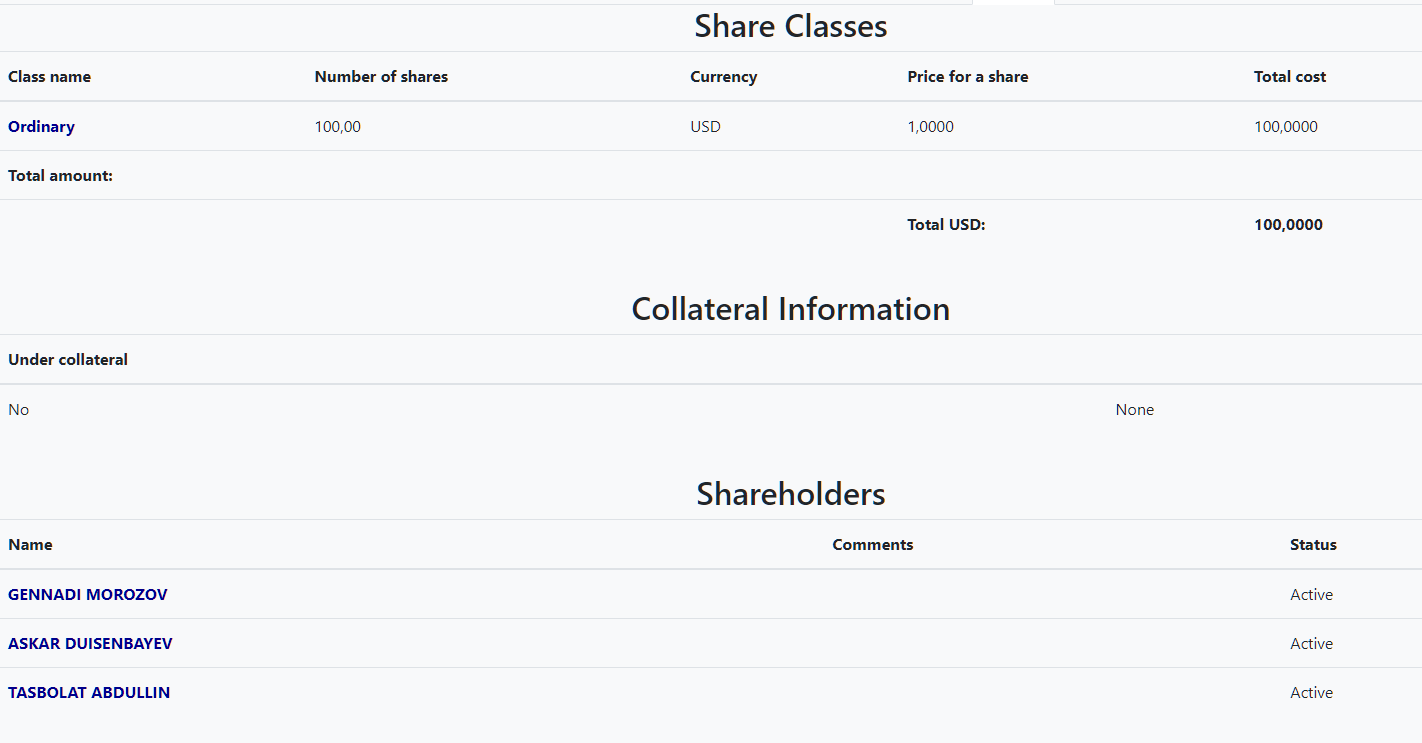Click the Under collateral column header
Screen dimensions: 1422x743
[68, 360]
